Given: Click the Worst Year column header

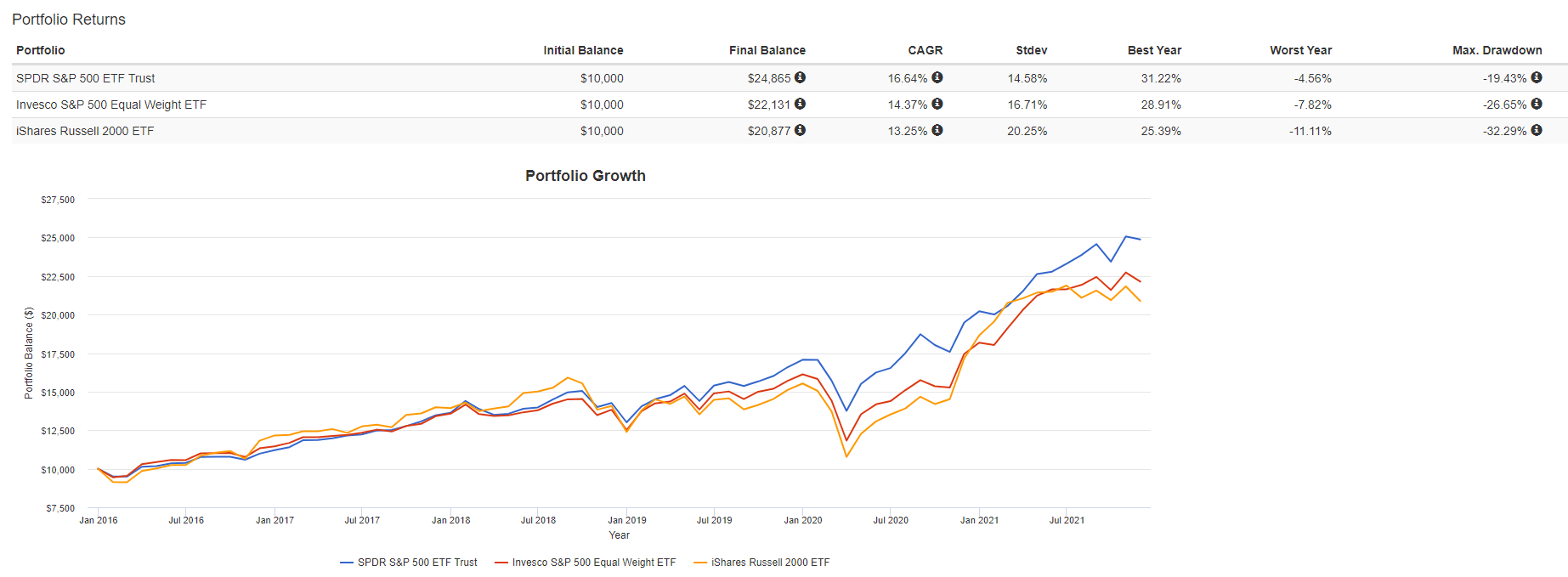Looking at the screenshot, I should [x=1300, y=50].
